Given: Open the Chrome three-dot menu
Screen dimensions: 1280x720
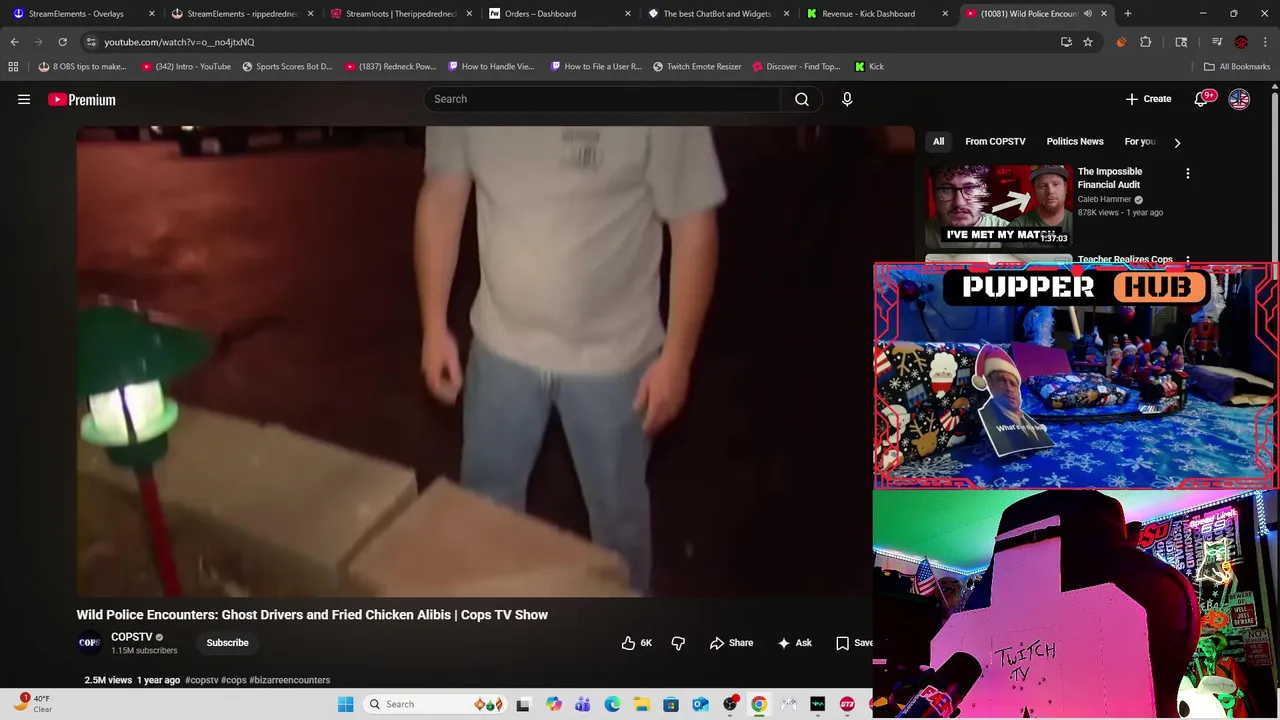Looking at the screenshot, I should coord(1266,42).
